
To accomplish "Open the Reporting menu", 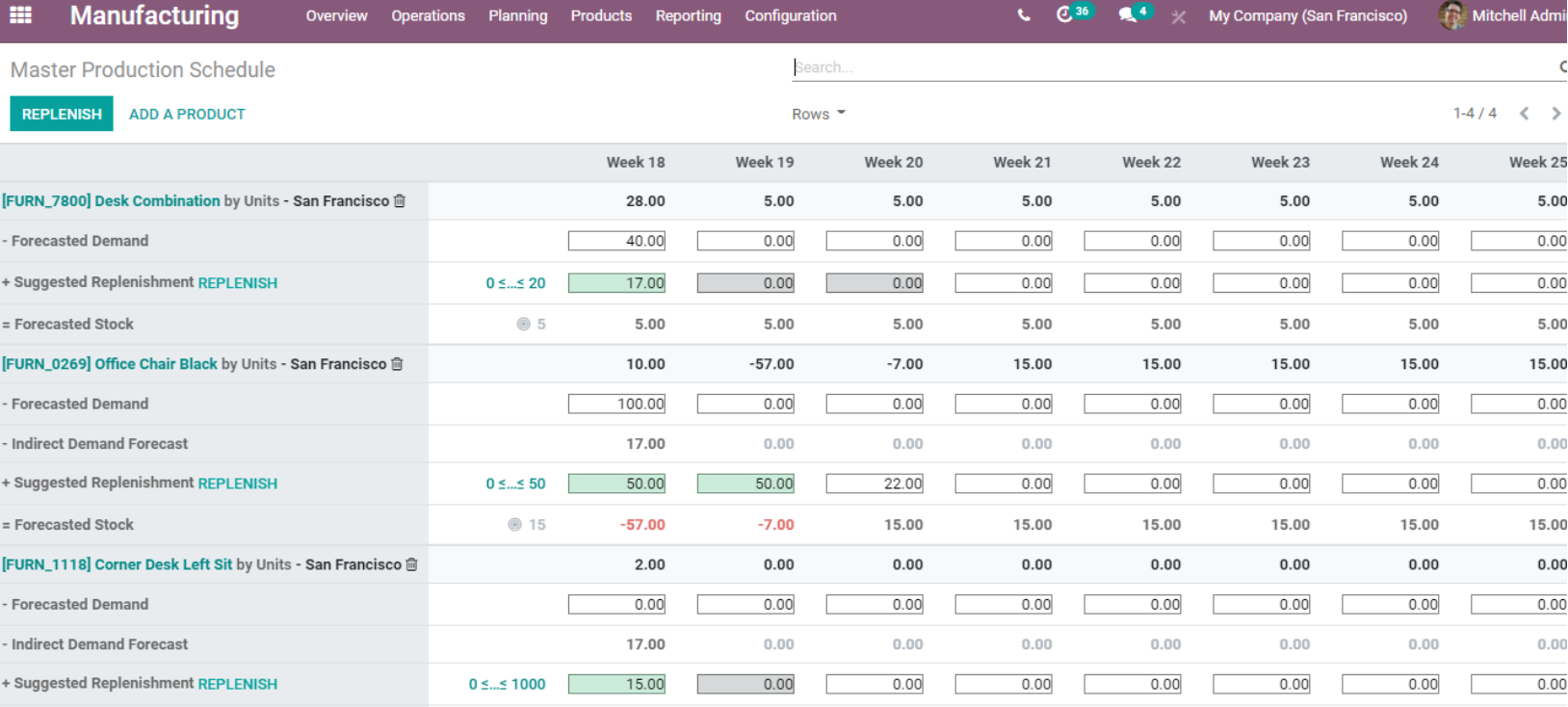I will click(688, 15).
